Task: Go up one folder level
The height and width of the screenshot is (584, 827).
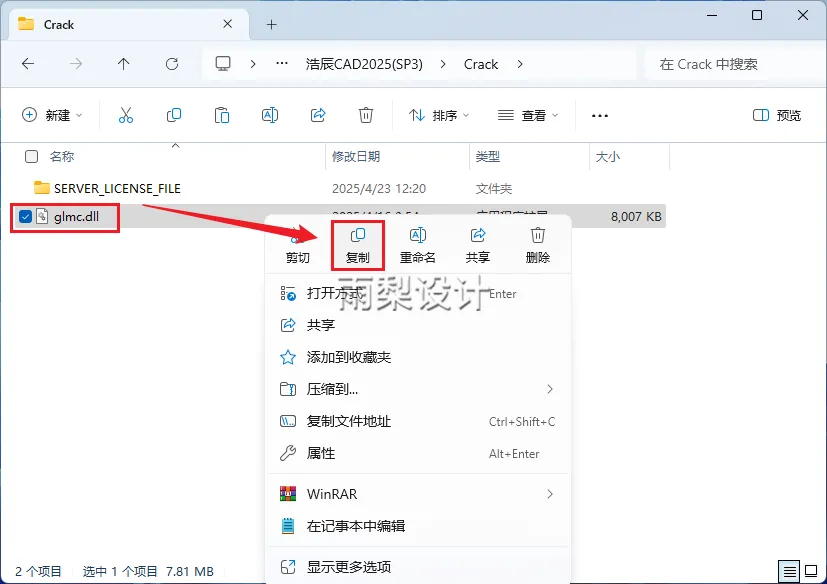Action: click(x=123, y=64)
